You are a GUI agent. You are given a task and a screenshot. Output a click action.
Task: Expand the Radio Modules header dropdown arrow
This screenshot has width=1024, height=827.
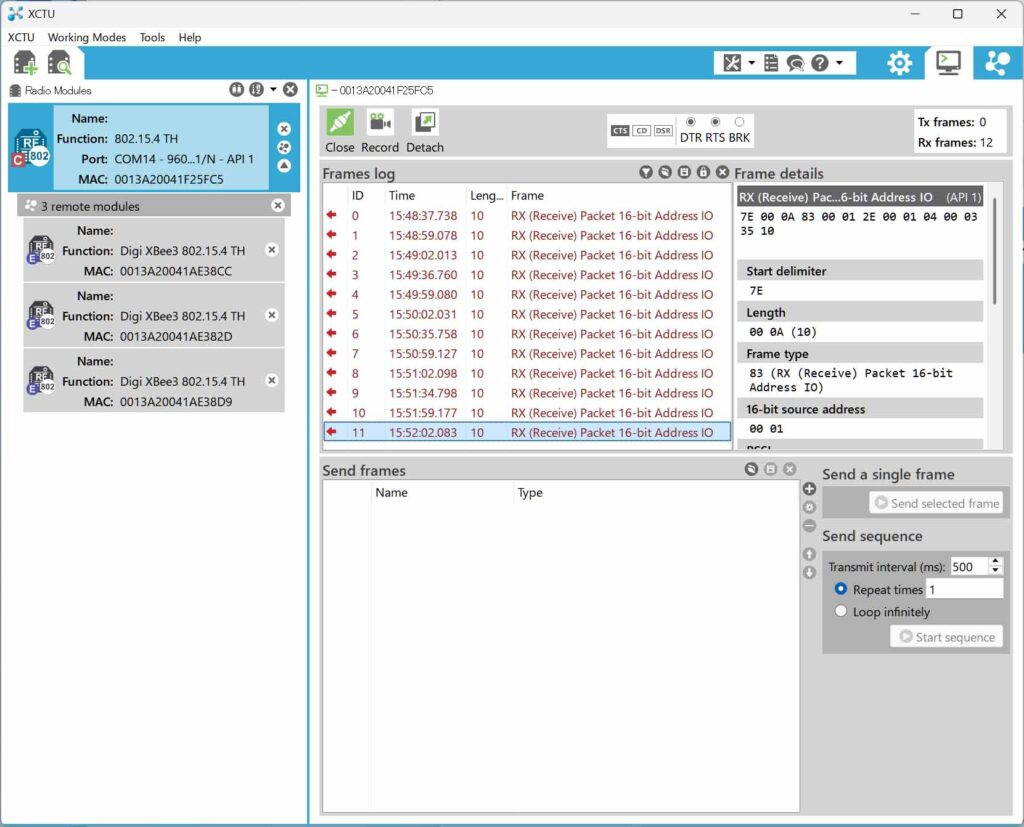tap(273, 89)
